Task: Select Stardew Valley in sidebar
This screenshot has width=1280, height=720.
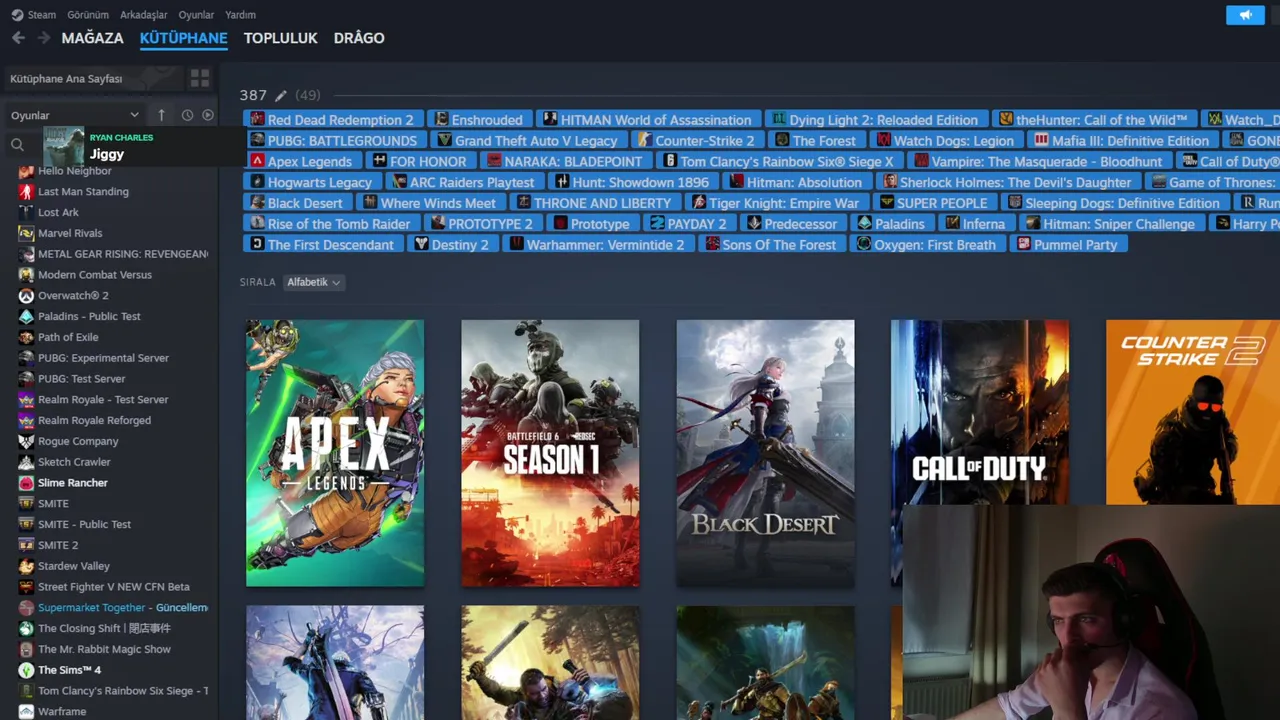Action: pyautogui.click(x=74, y=566)
